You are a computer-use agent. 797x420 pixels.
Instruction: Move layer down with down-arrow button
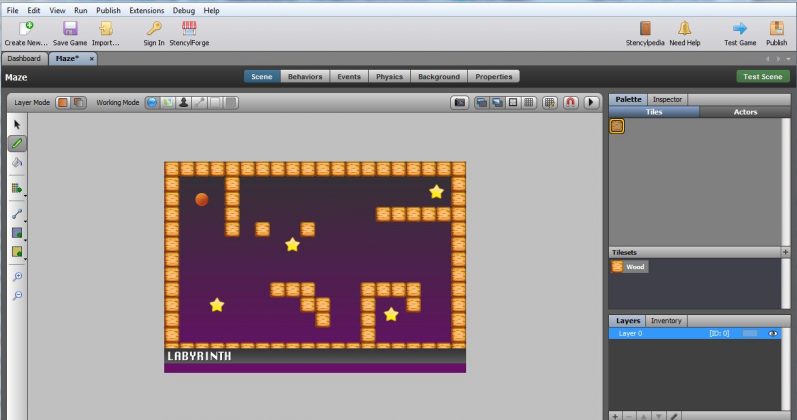[x=659, y=416]
